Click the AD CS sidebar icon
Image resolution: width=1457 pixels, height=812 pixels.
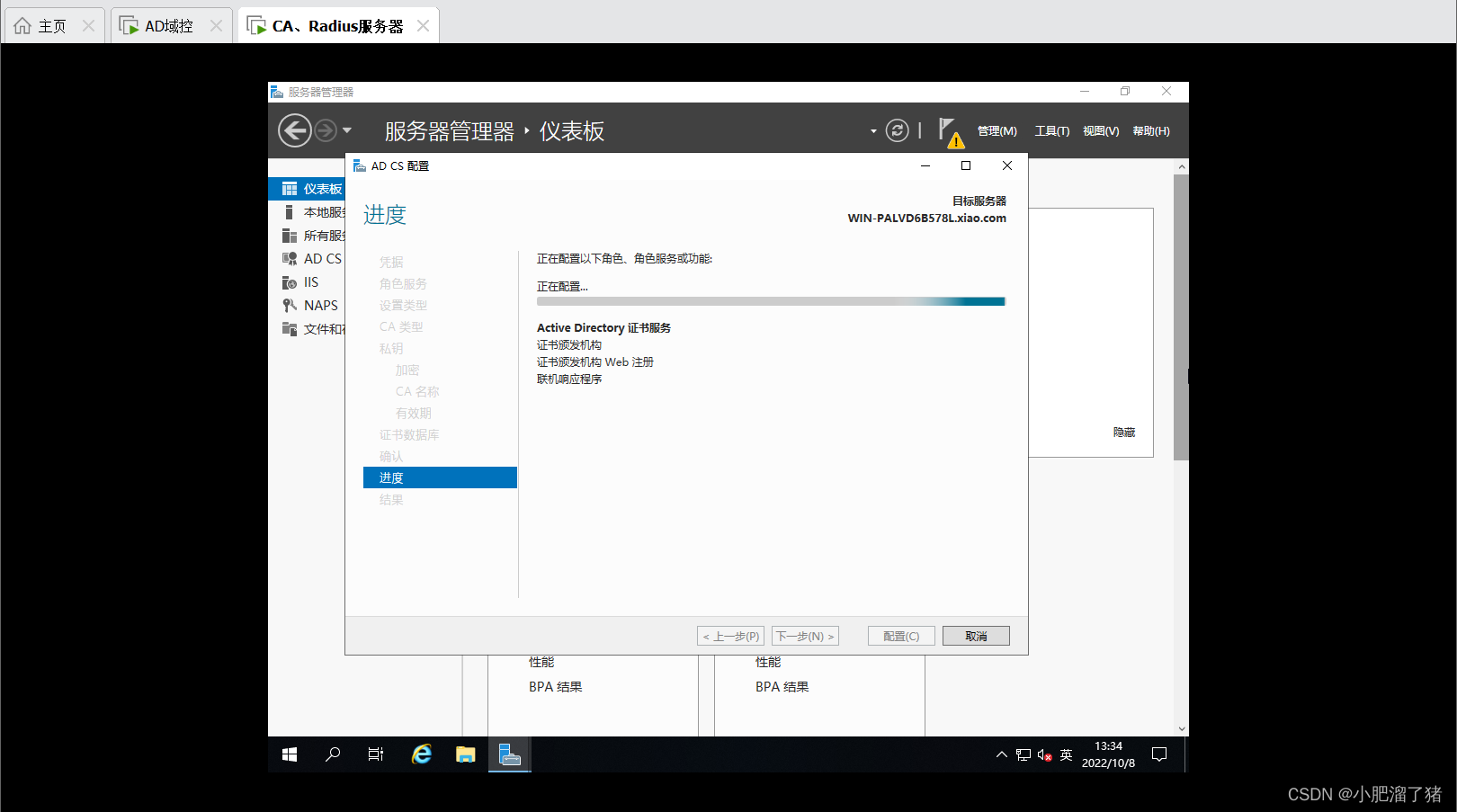pyautogui.click(x=289, y=259)
